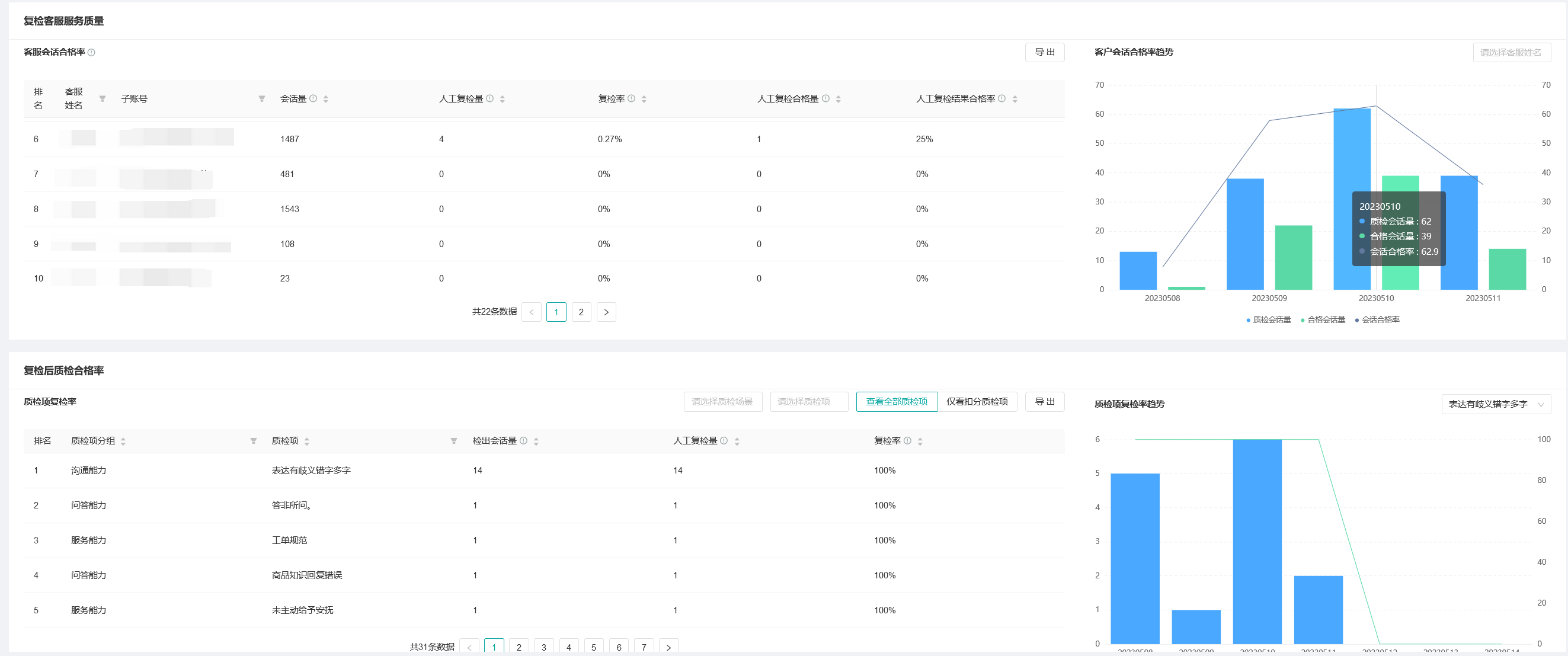The image size is (1568, 656).
Task: Sort by 人工复检合格量 column arrows
Action: click(838, 98)
